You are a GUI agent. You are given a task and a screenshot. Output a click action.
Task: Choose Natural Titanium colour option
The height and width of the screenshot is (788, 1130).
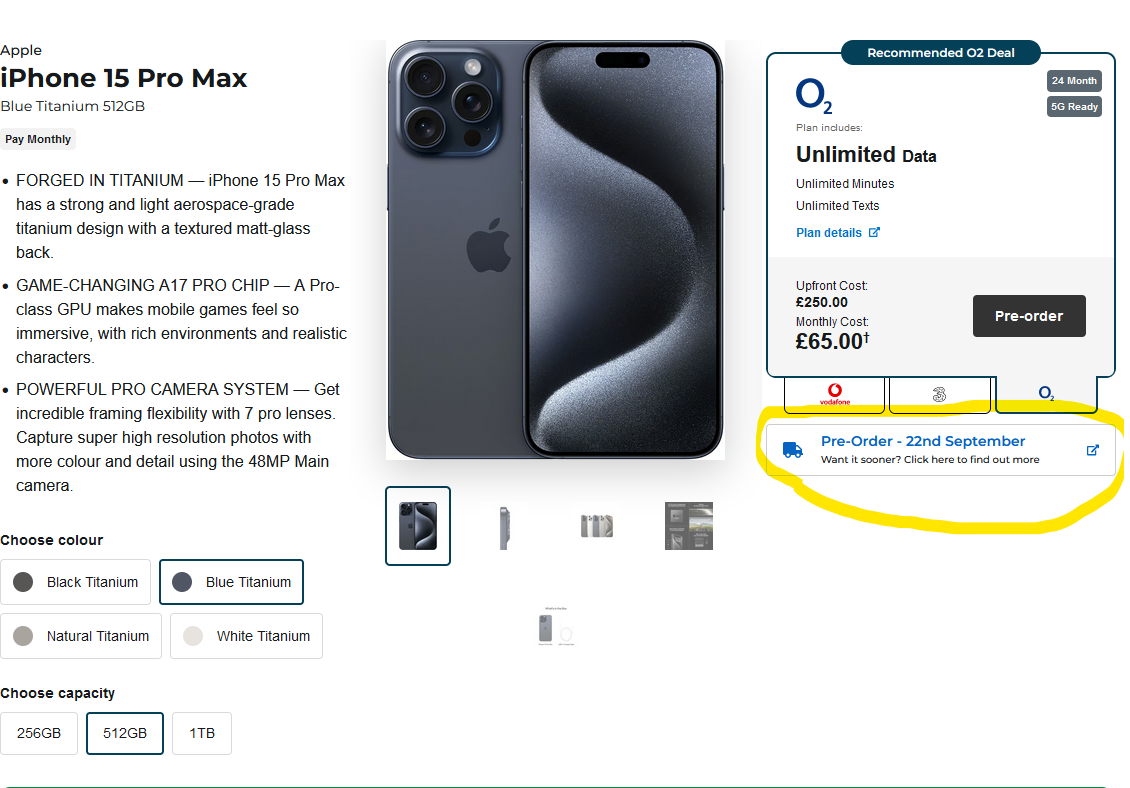coord(81,636)
